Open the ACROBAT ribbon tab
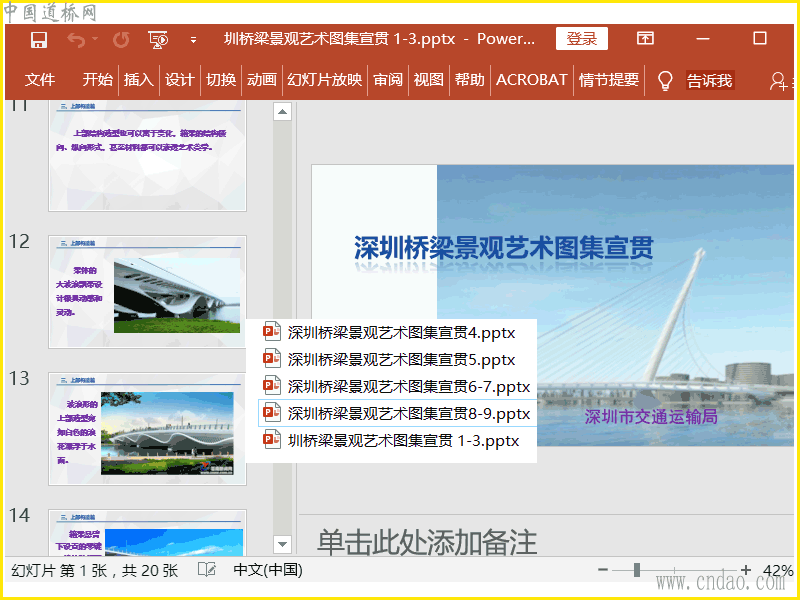800x600 pixels. tap(531, 80)
